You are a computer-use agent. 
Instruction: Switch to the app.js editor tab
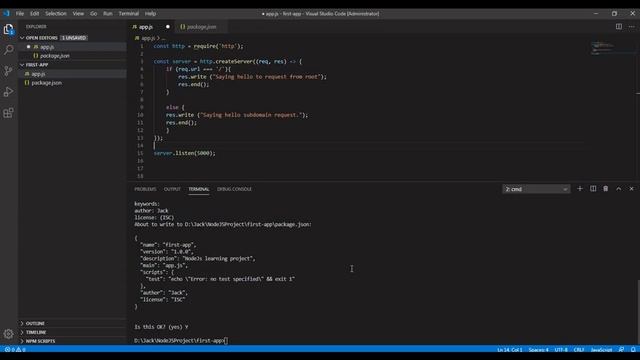pos(146,27)
